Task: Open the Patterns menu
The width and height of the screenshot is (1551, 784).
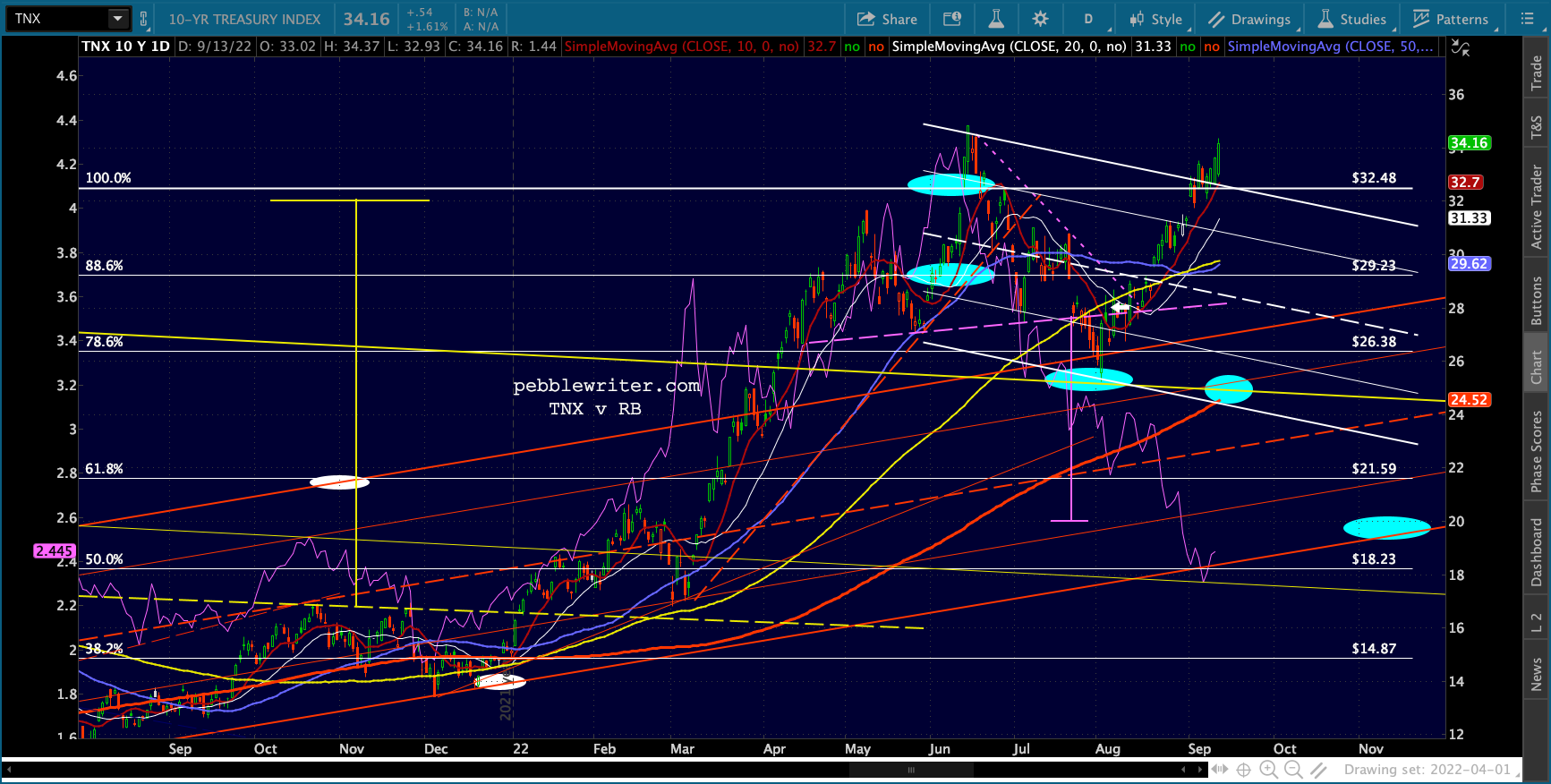Action: pyautogui.click(x=1451, y=19)
